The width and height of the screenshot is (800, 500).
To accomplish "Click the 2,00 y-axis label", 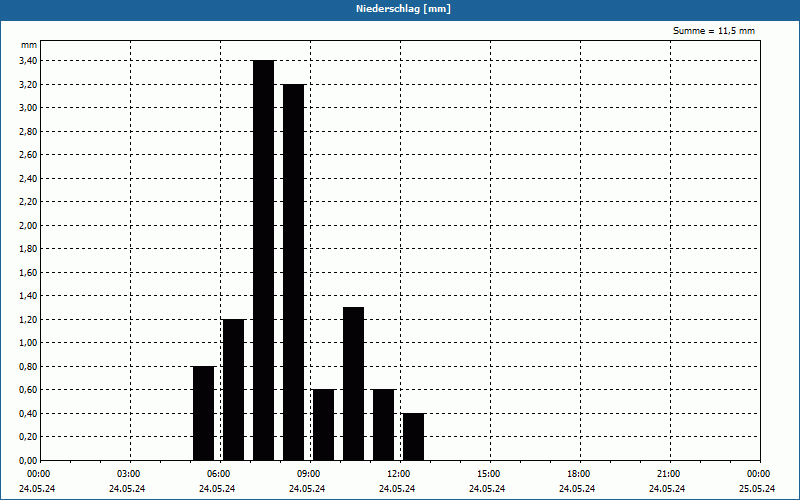I will 28,225.
